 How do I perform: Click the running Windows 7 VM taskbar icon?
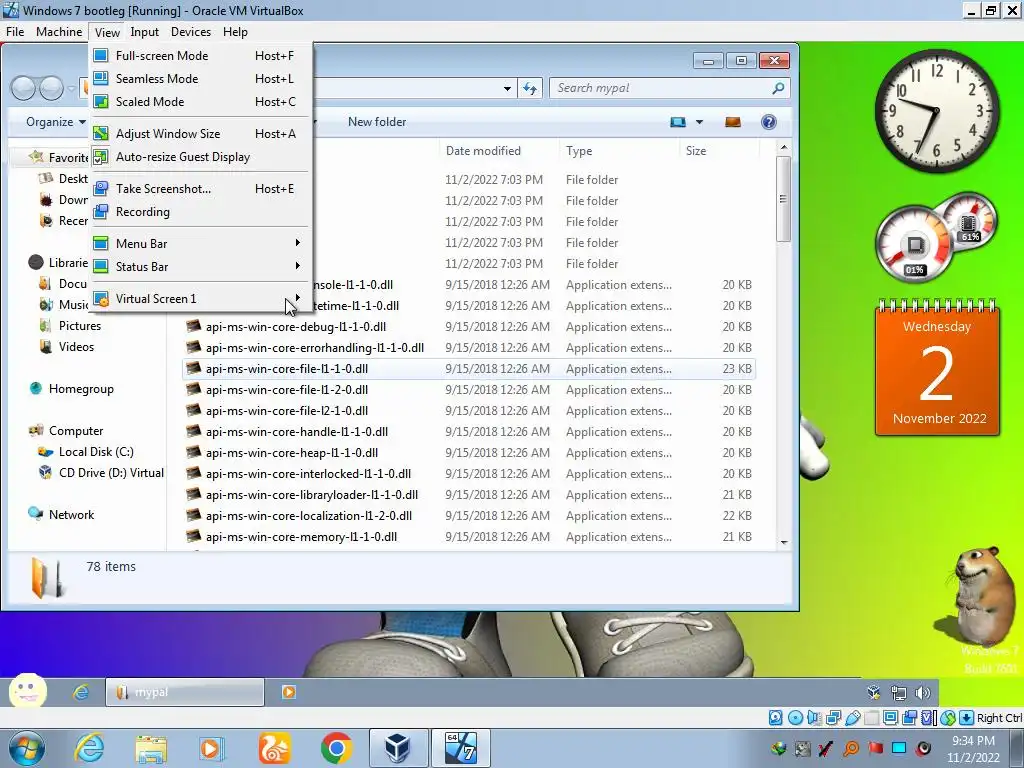coord(461,748)
